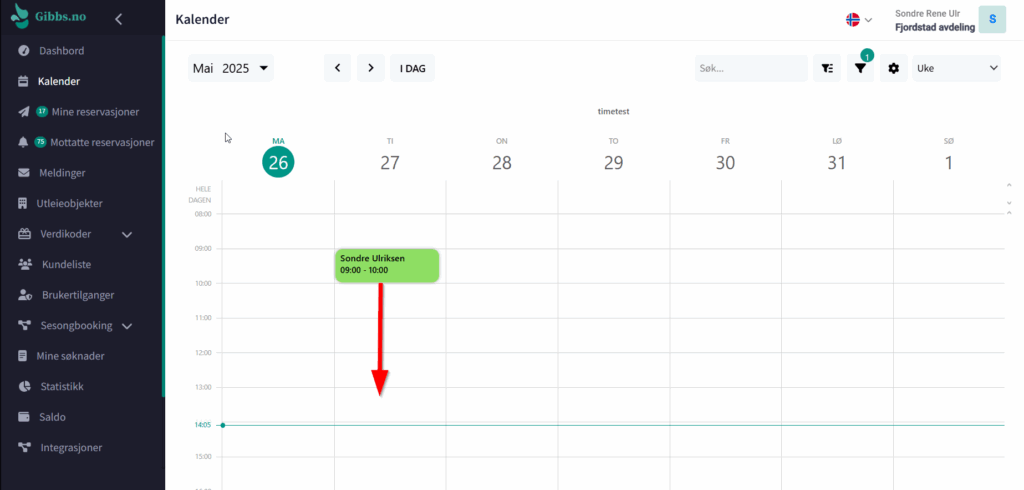Click the user avatar "S" icon

click(x=992, y=19)
